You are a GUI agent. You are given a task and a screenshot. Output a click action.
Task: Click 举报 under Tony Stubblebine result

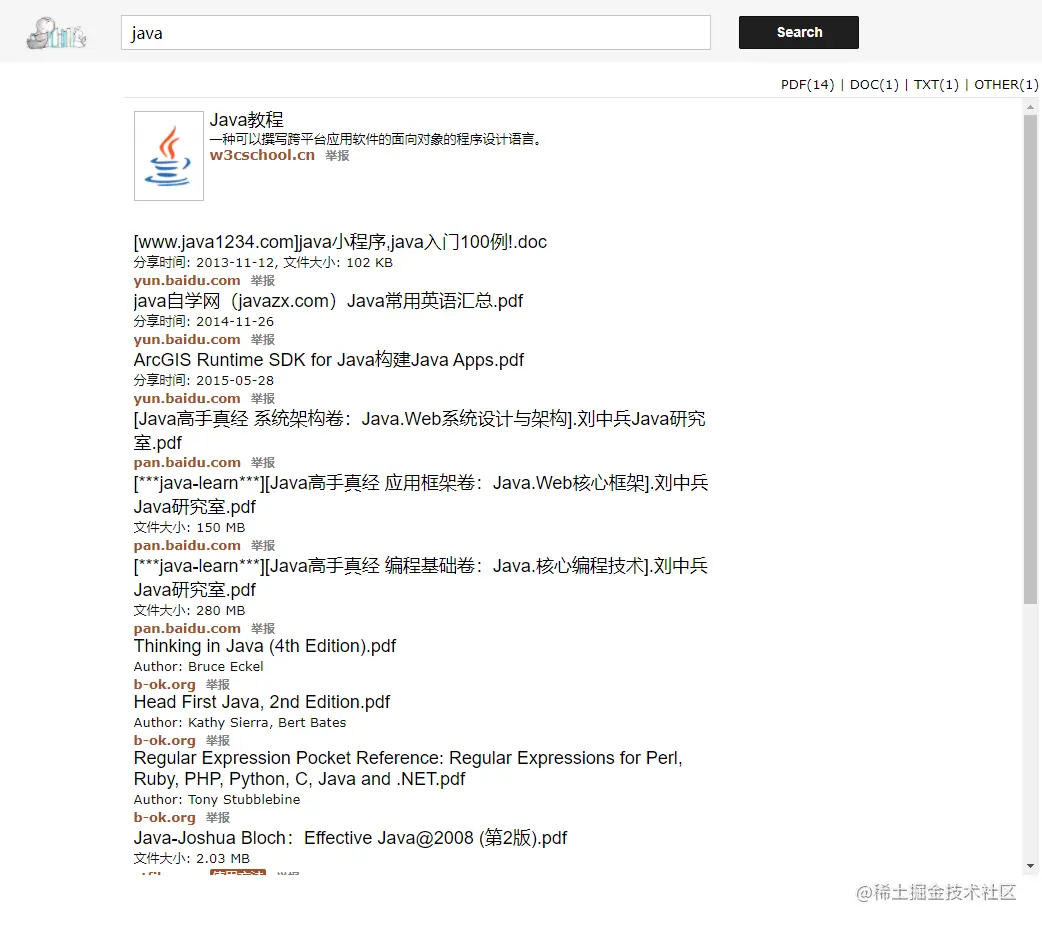pyautogui.click(x=218, y=818)
